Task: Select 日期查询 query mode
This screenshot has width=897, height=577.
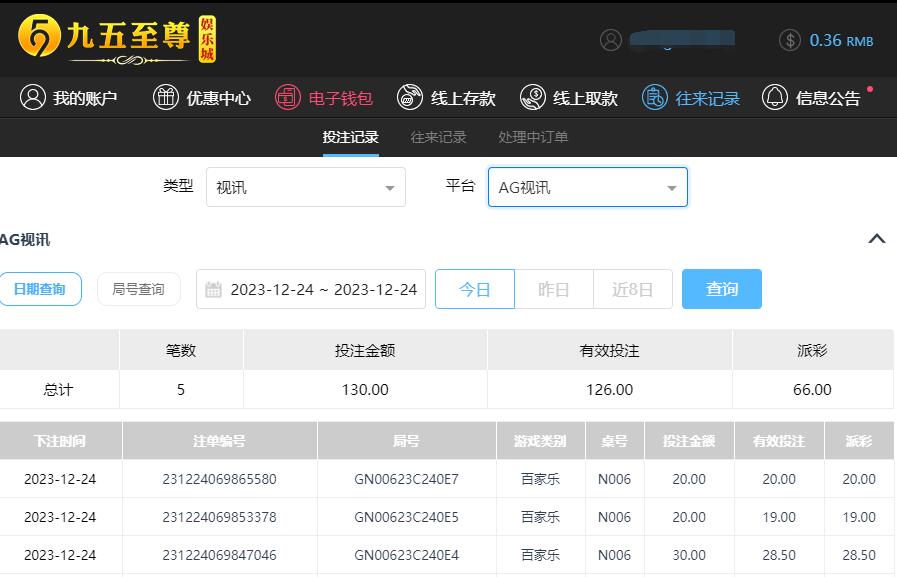Action: [x=40, y=289]
